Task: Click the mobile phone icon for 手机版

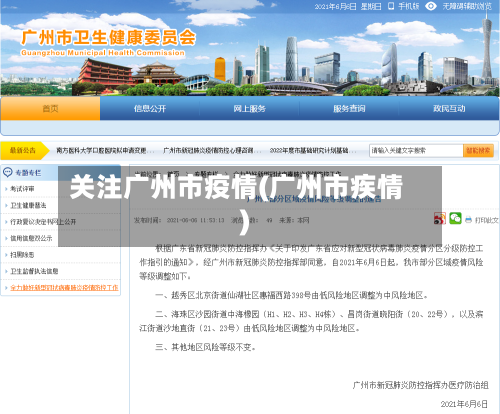Action: click(x=391, y=6)
